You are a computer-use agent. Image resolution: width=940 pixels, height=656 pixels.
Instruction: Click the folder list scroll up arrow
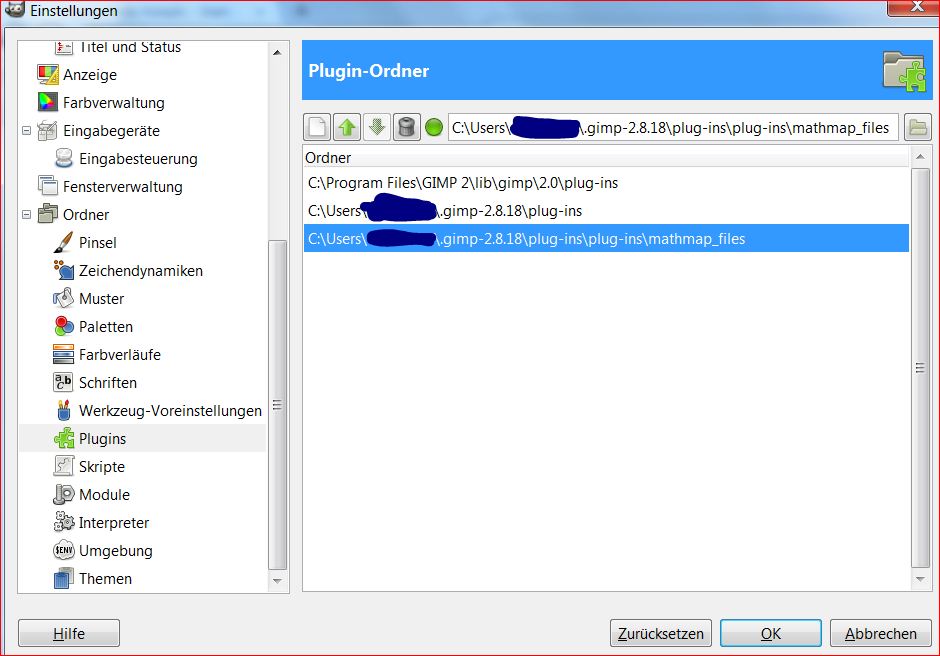(920, 157)
